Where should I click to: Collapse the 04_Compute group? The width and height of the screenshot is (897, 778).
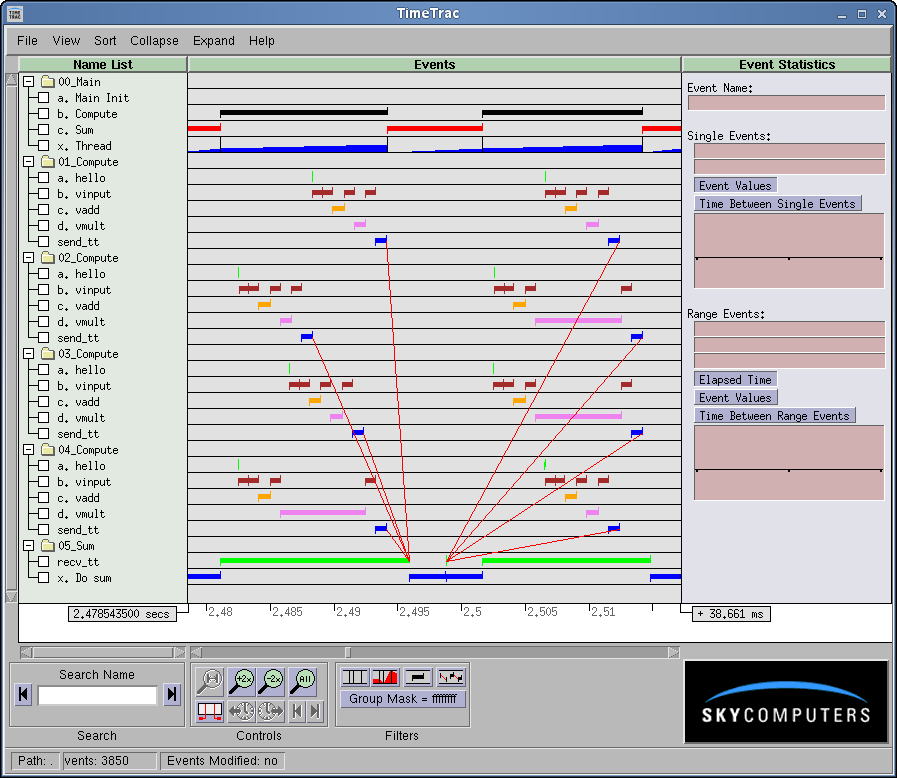point(29,450)
